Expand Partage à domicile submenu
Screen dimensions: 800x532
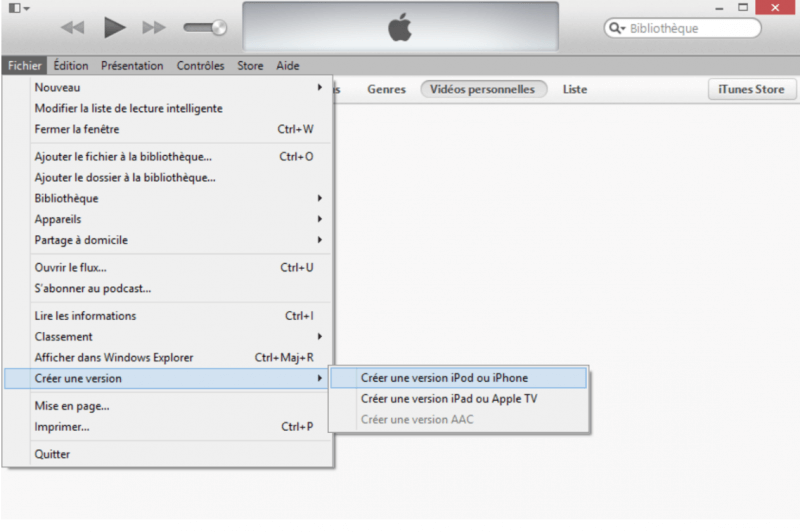point(167,240)
